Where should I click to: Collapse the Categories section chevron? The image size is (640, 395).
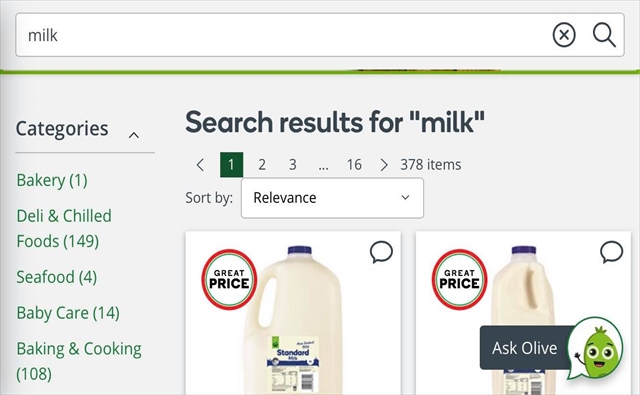pyautogui.click(x=134, y=135)
